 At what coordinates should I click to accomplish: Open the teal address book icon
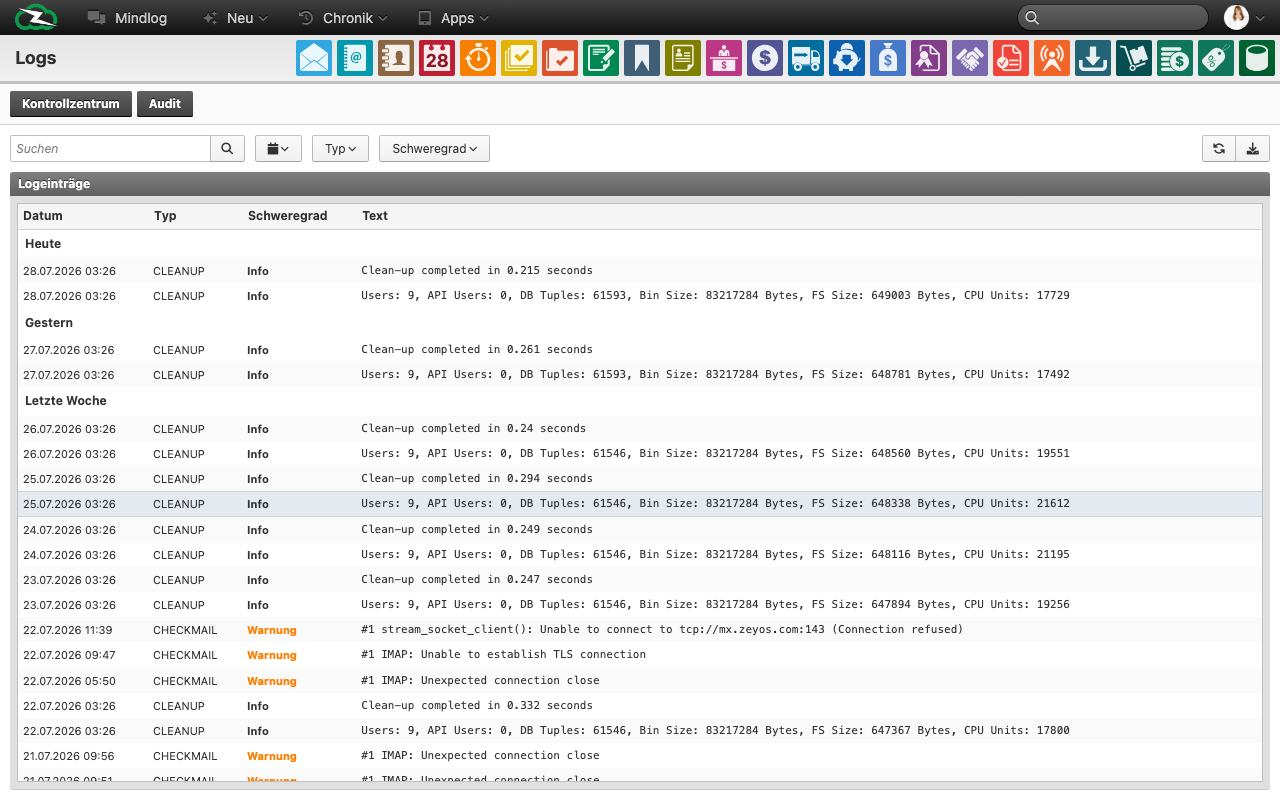[x=355, y=58]
